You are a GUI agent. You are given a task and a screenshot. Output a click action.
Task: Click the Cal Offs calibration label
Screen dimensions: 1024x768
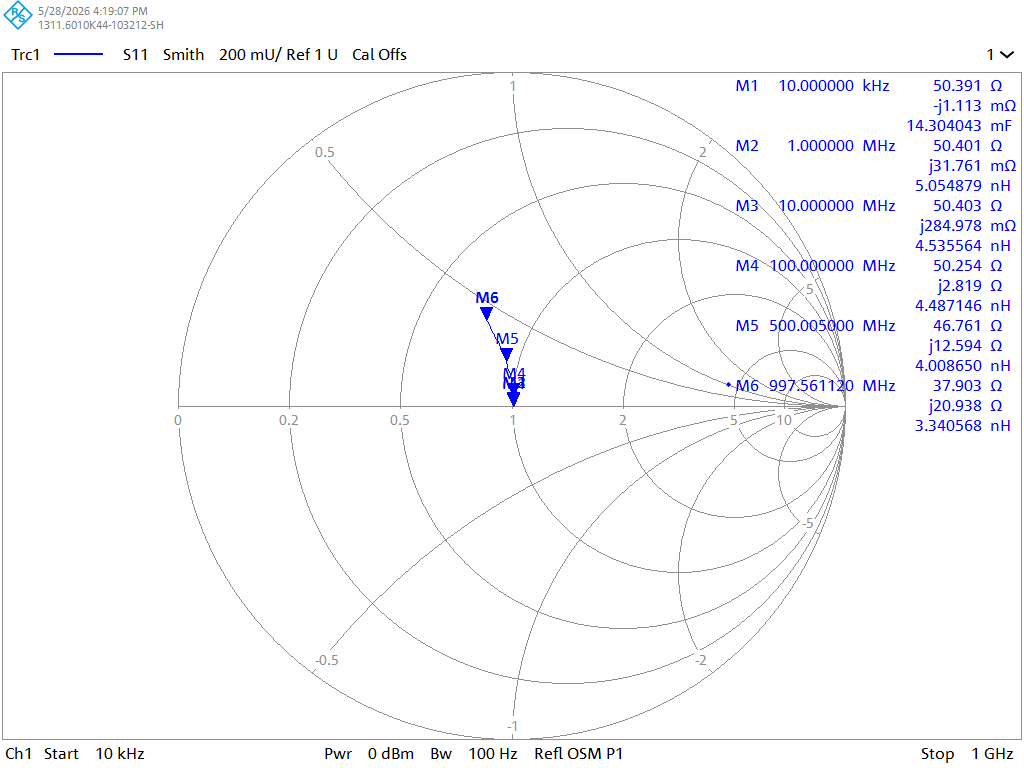tap(379, 55)
